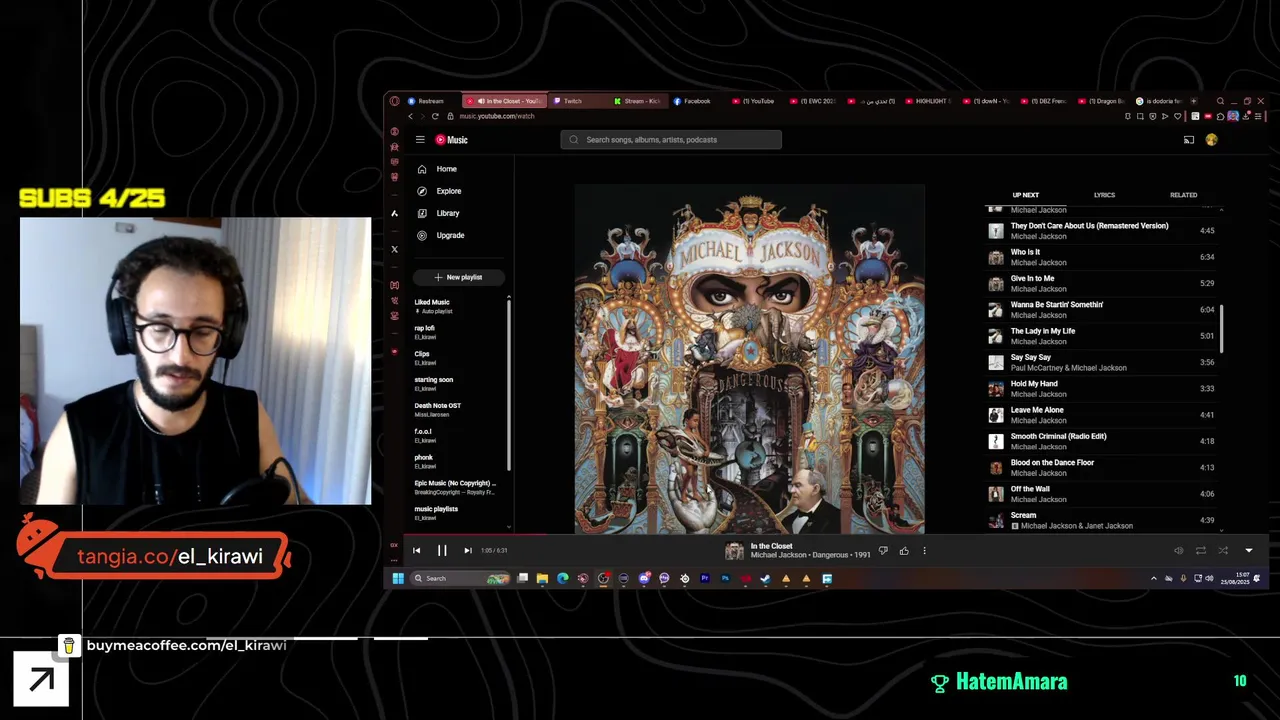Click the Windows taskbar Search box
The height and width of the screenshot is (720, 1280).
tap(461, 578)
